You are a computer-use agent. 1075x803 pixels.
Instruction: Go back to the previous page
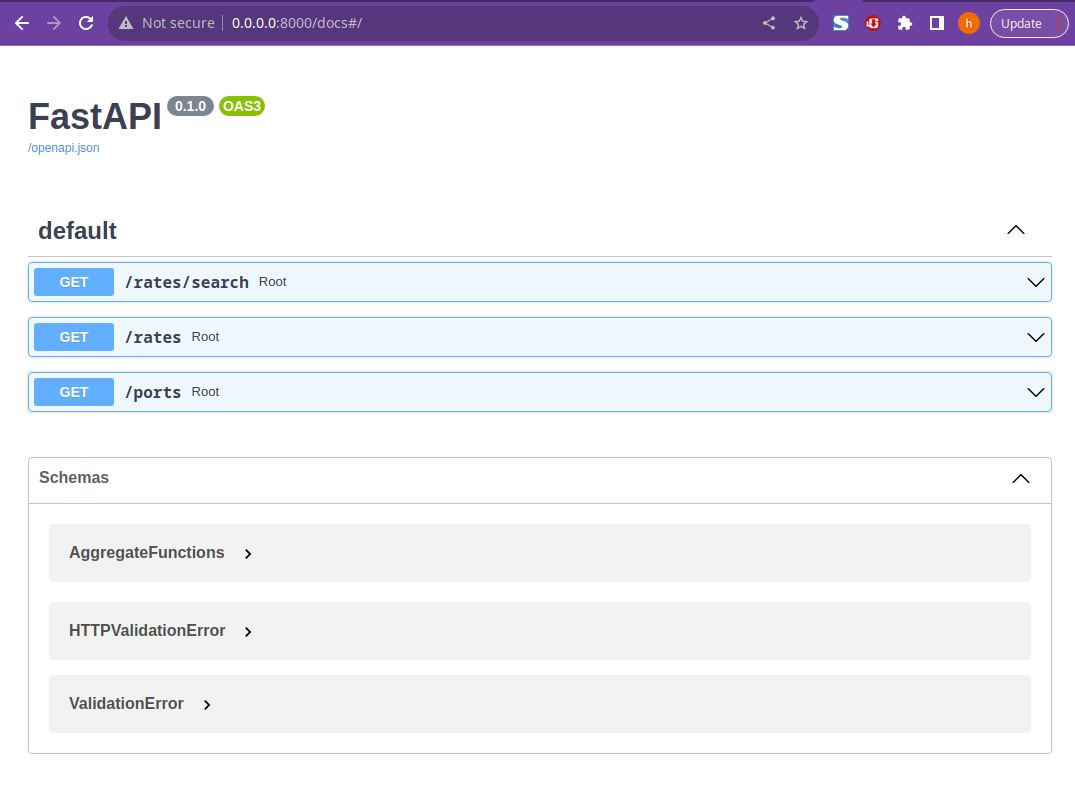click(x=22, y=23)
